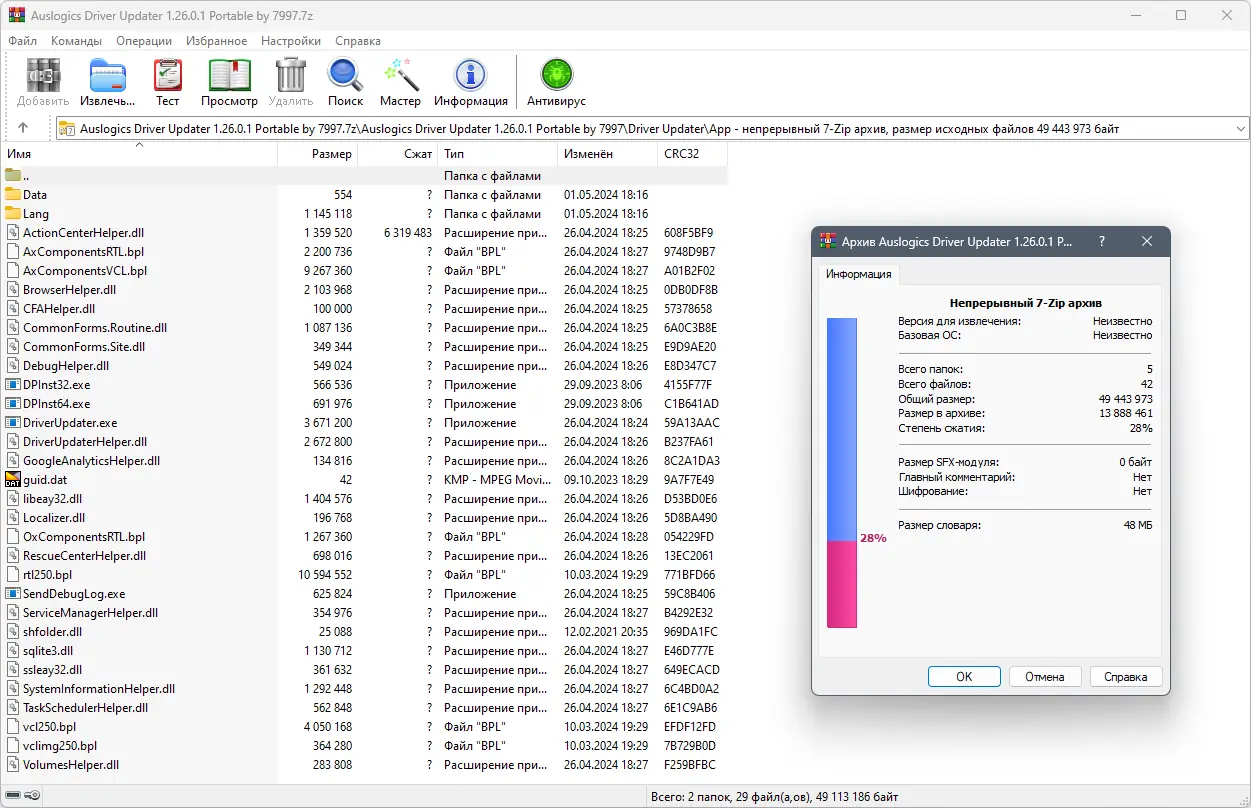Open the Поиск search icon
The width and height of the screenshot is (1251, 808).
point(345,76)
